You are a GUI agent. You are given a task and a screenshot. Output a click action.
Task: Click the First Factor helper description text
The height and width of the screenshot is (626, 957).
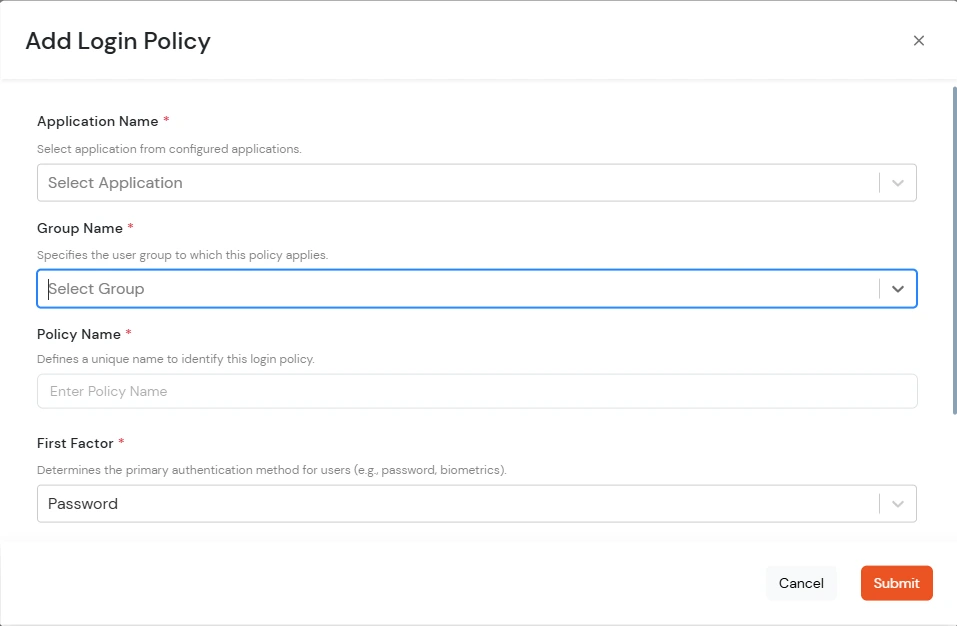coord(271,470)
